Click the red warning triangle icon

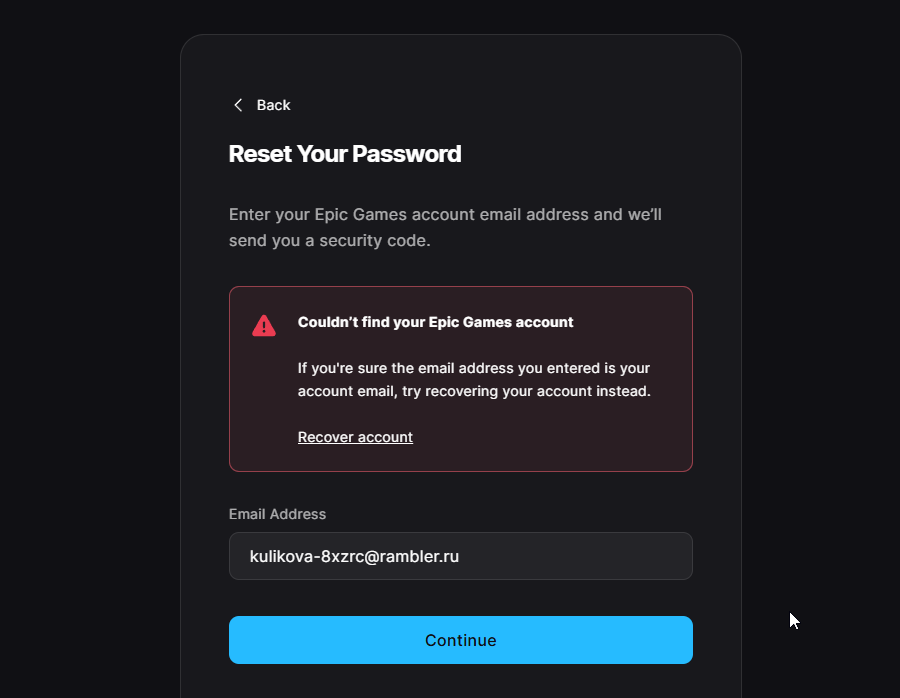[264, 325]
